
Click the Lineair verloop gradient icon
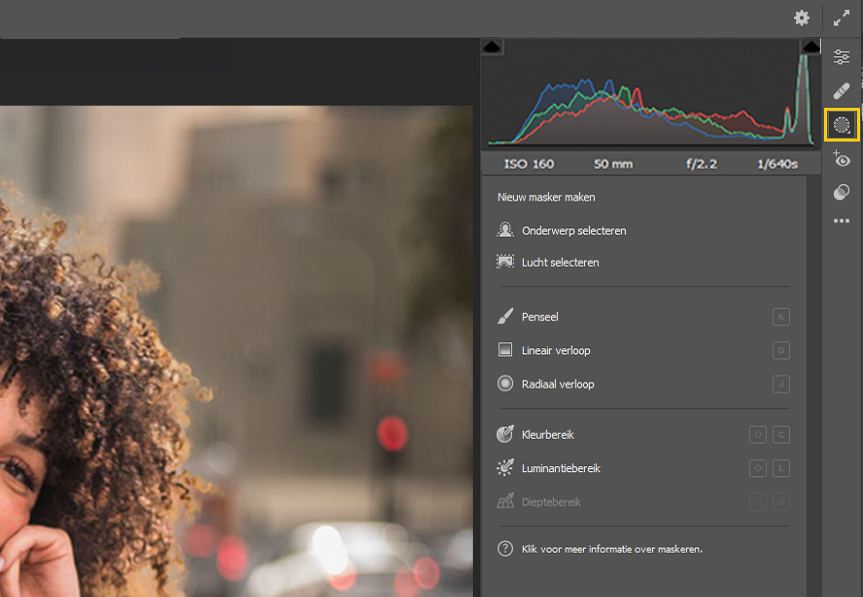click(505, 350)
